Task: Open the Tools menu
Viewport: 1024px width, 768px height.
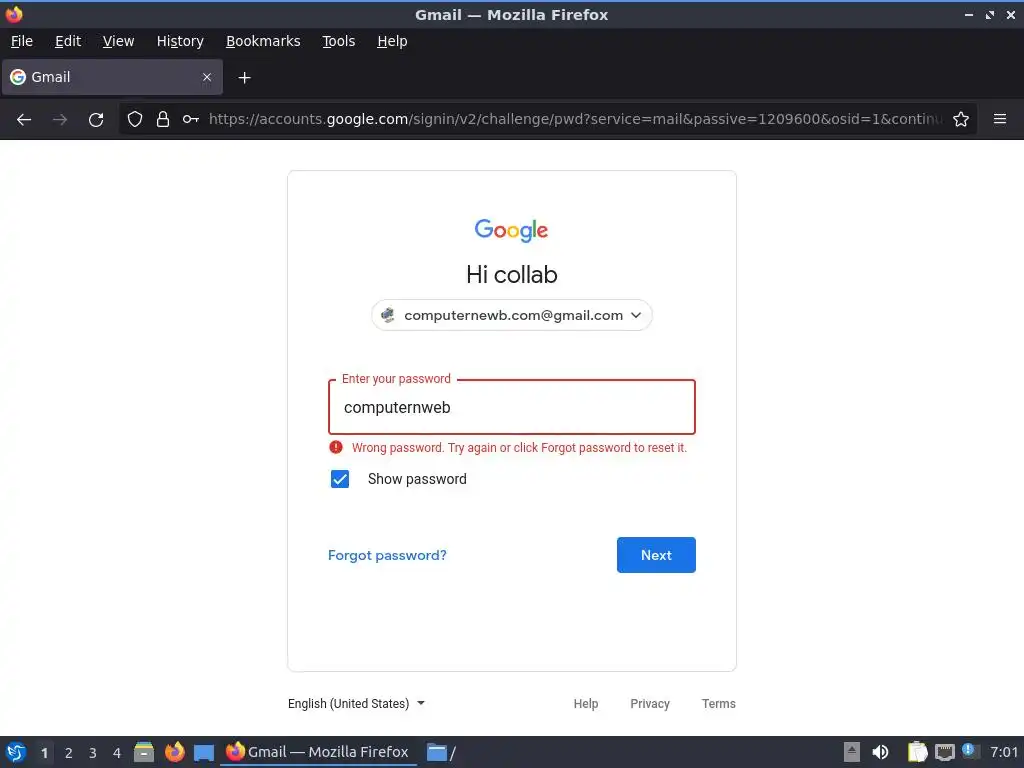Action: [338, 41]
